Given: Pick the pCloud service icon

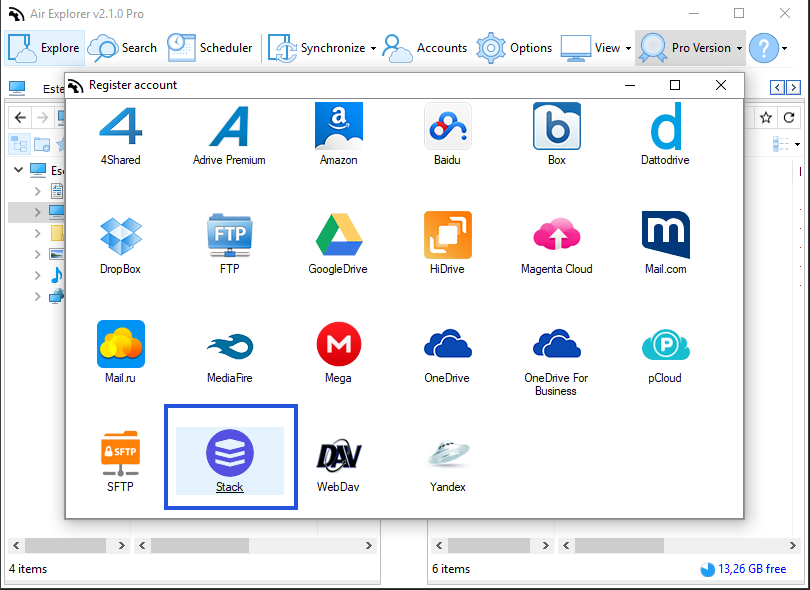Looking at the screenshot, I should [x=665, y=345].
